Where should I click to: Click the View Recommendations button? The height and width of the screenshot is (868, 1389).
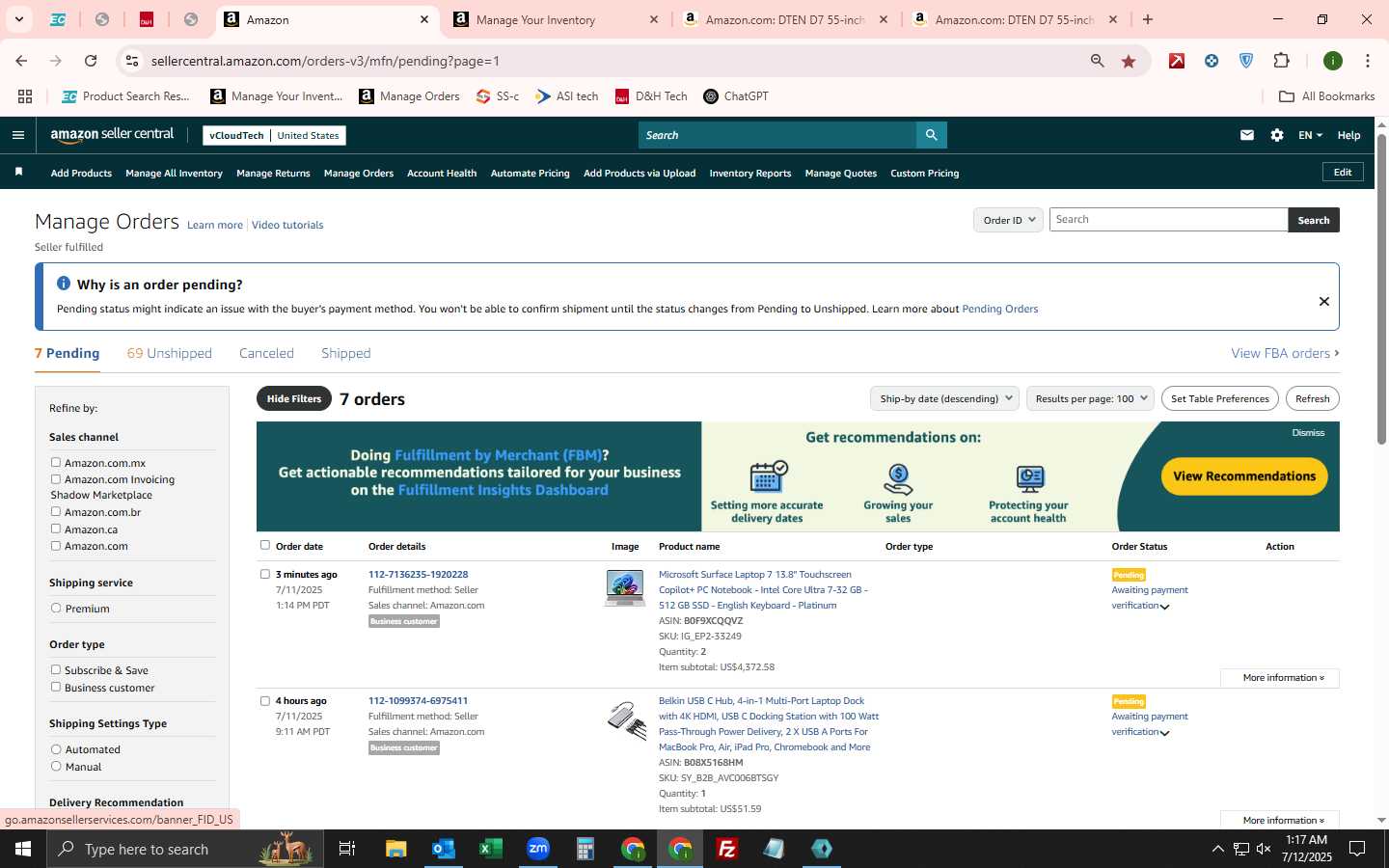tap(1244, 476)
